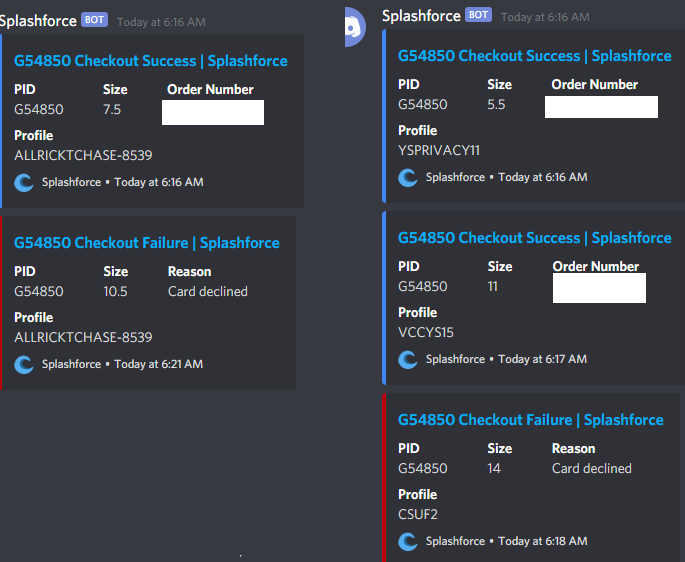Click footer text Today at 6:21 AM
The image size is (685, 562).
(x=159, y=364)
